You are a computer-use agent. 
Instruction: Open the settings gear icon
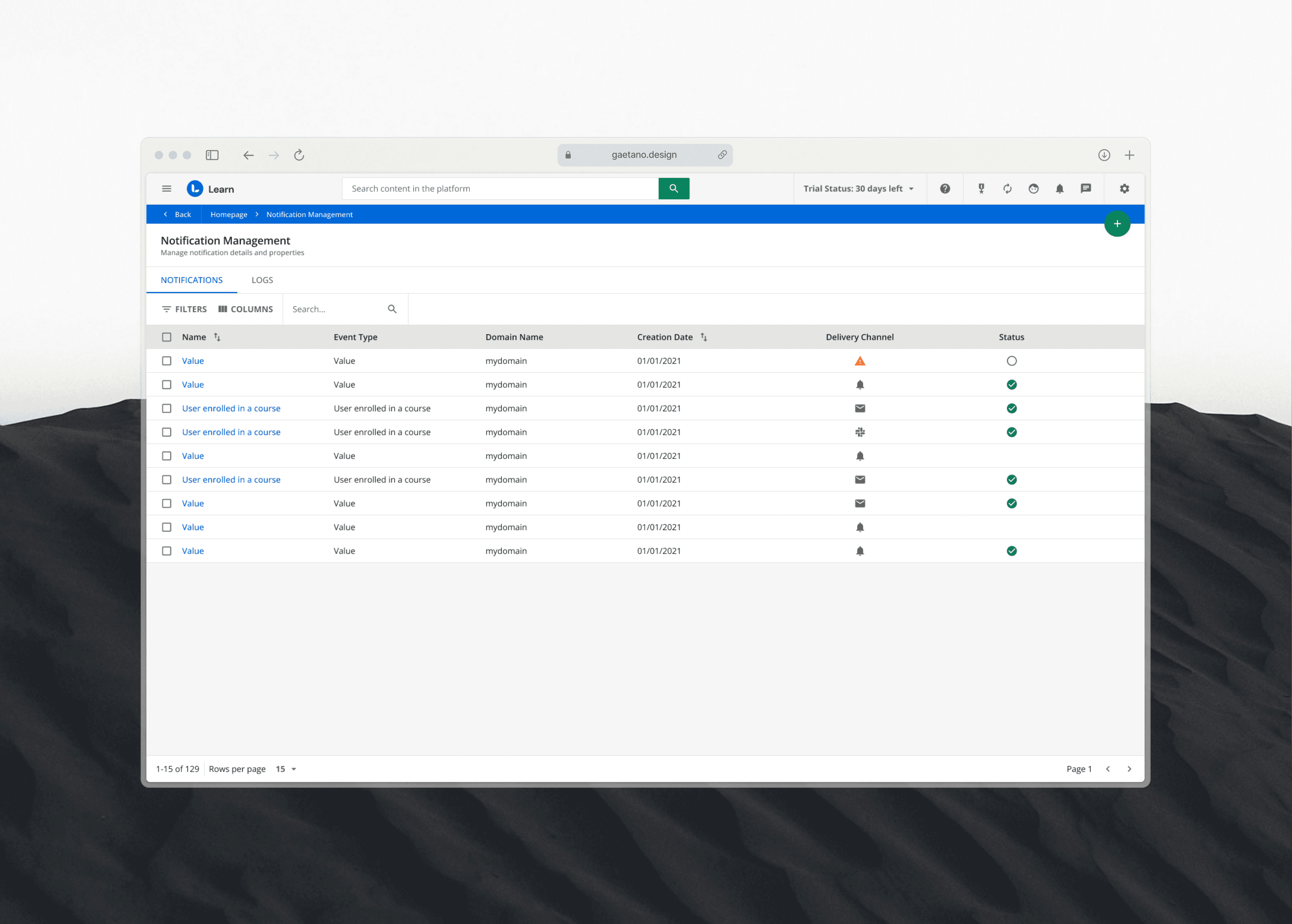coord(1124,189)
